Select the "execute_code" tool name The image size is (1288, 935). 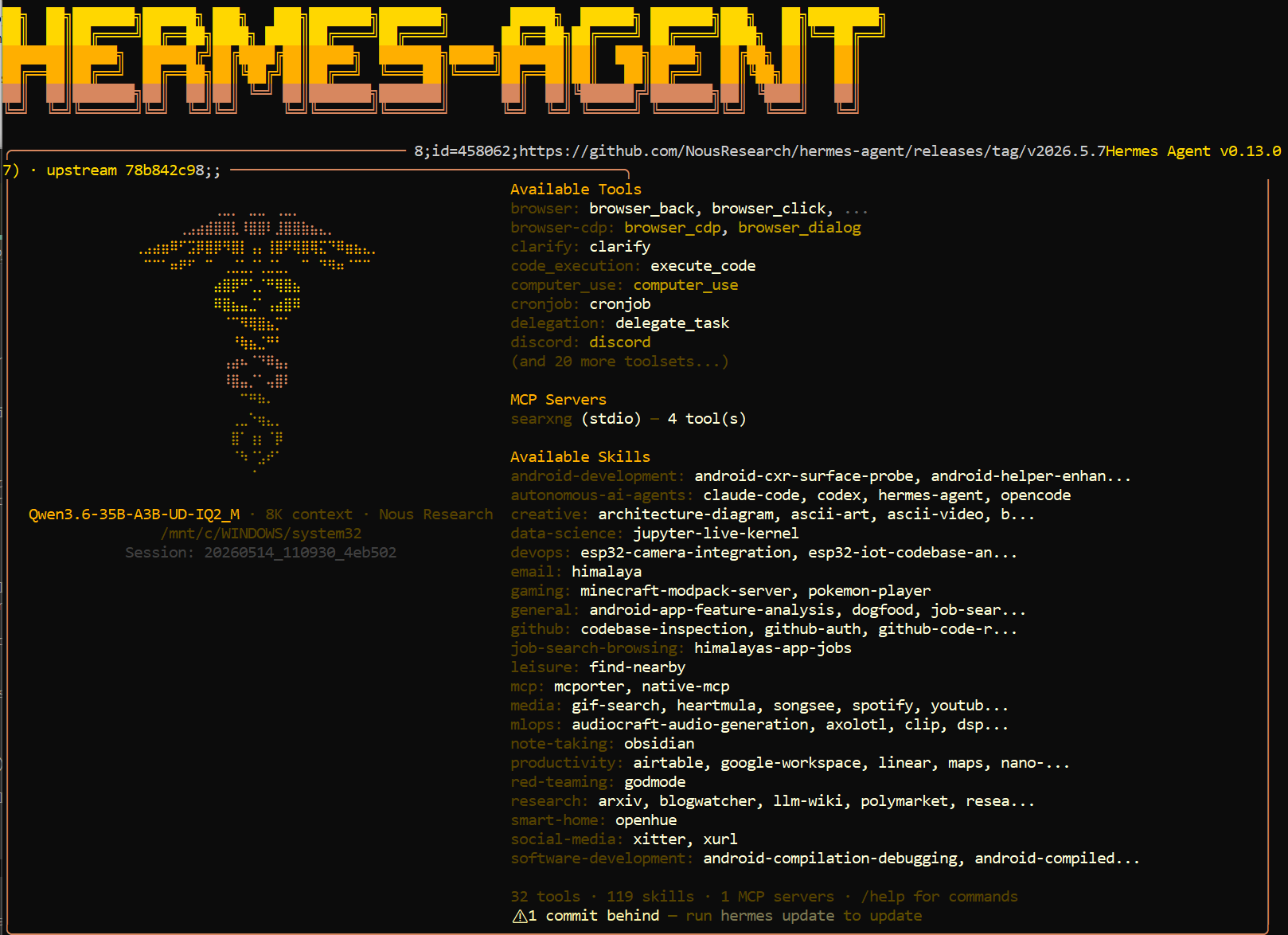(703, 266)
